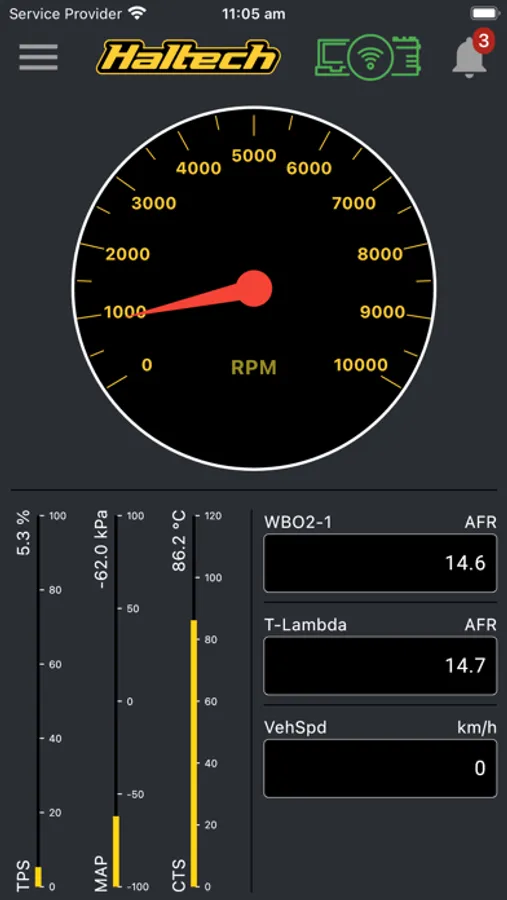
Task: Tap the WBO2-1 label
Action: point(298,522)
